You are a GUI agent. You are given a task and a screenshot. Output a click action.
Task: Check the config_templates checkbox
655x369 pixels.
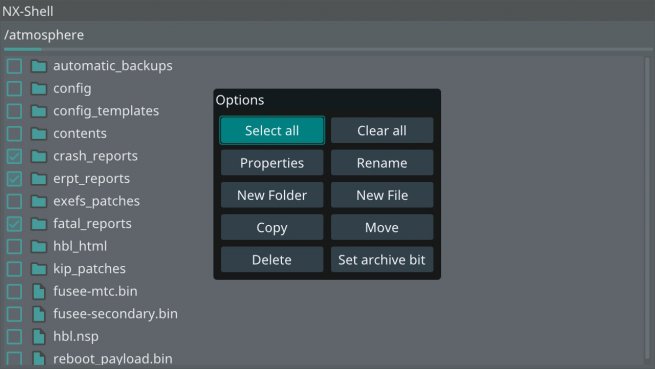[x=14, y=111]
